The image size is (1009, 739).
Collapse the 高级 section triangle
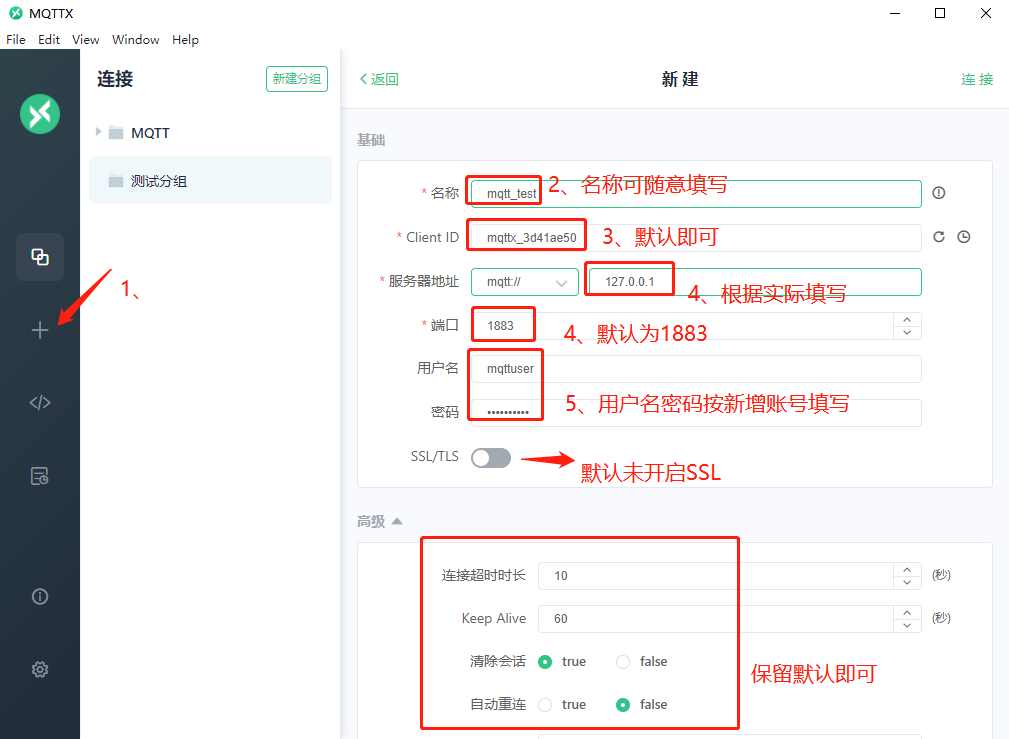[397, 521]
